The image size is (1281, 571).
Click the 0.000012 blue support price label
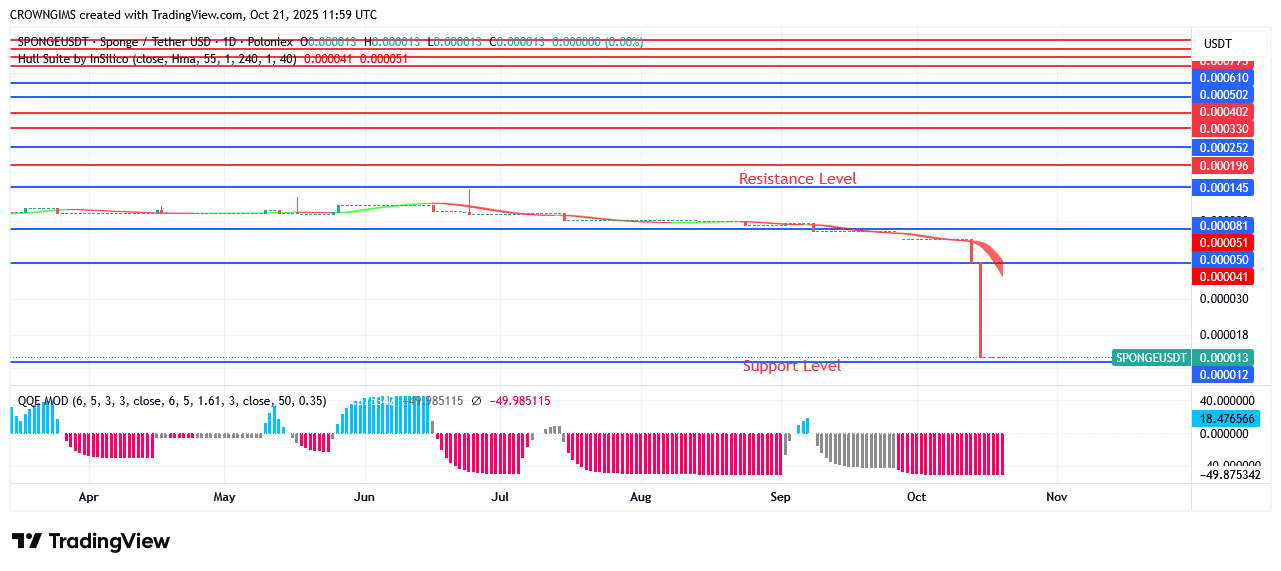pos(1224,375)
